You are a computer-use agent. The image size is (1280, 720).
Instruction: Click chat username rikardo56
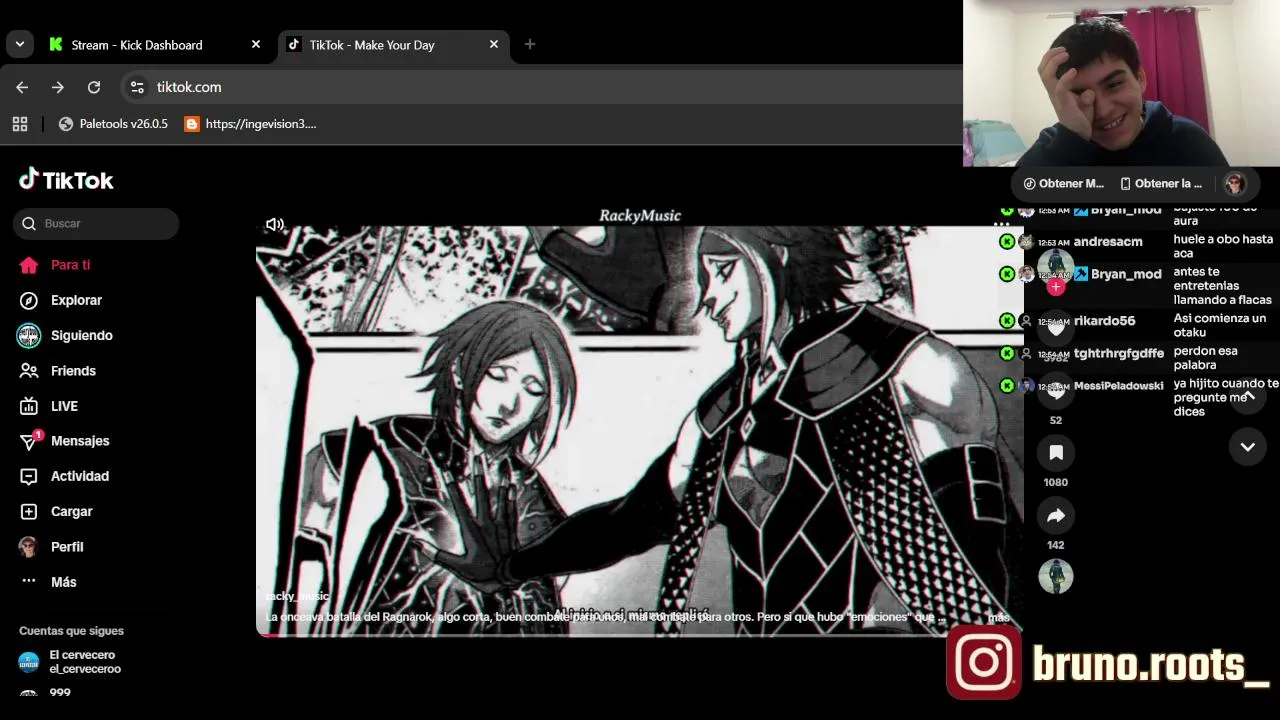coord(1104,320)
